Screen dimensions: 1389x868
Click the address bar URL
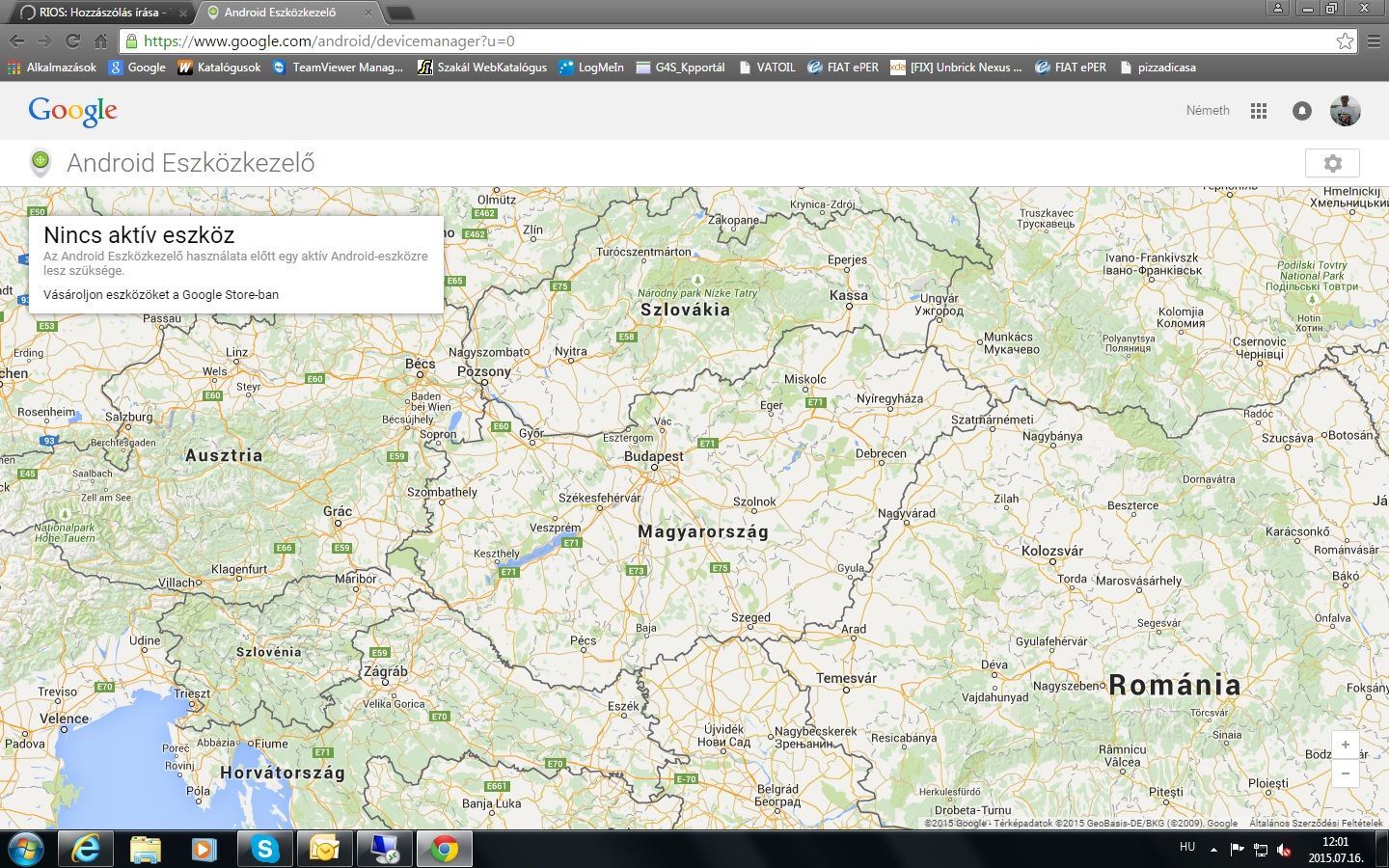tap(329, 41)
